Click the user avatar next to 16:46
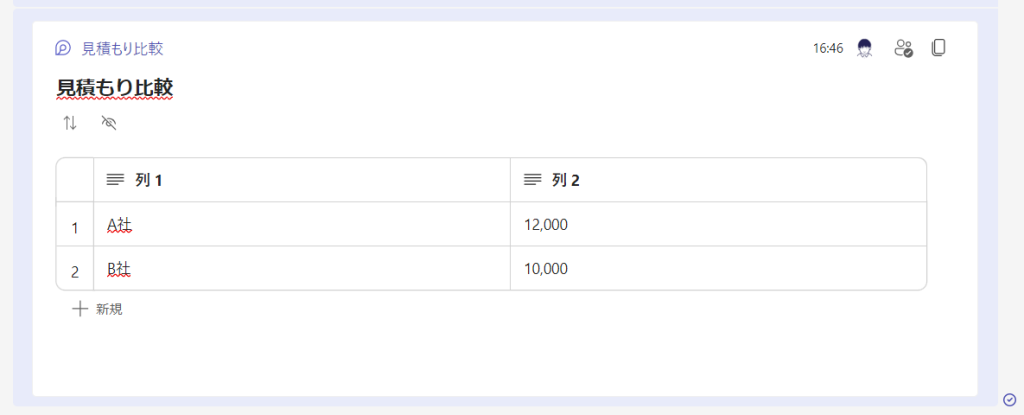Image resolution: width=1024 pixels, height=415 pixels. (x=865, y=48)
